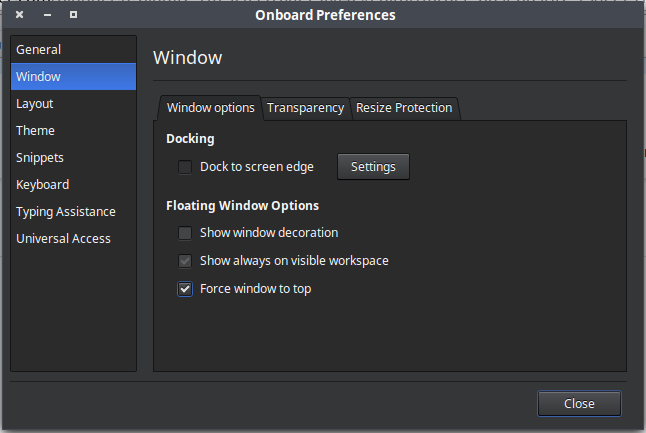The image size is (646, 433).
Task: Open Keyboard preferences section
Action: tap(42, 185)
